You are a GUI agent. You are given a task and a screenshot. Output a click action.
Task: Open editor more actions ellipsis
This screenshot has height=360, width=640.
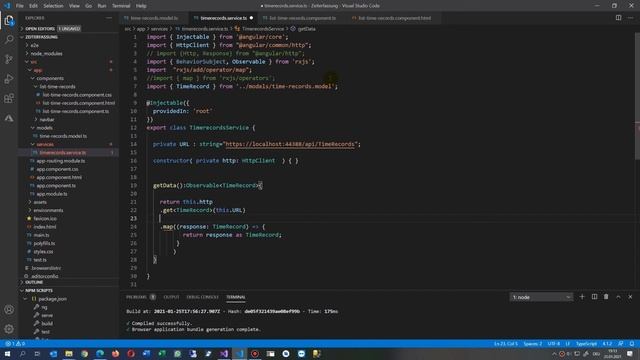(631, 18)
